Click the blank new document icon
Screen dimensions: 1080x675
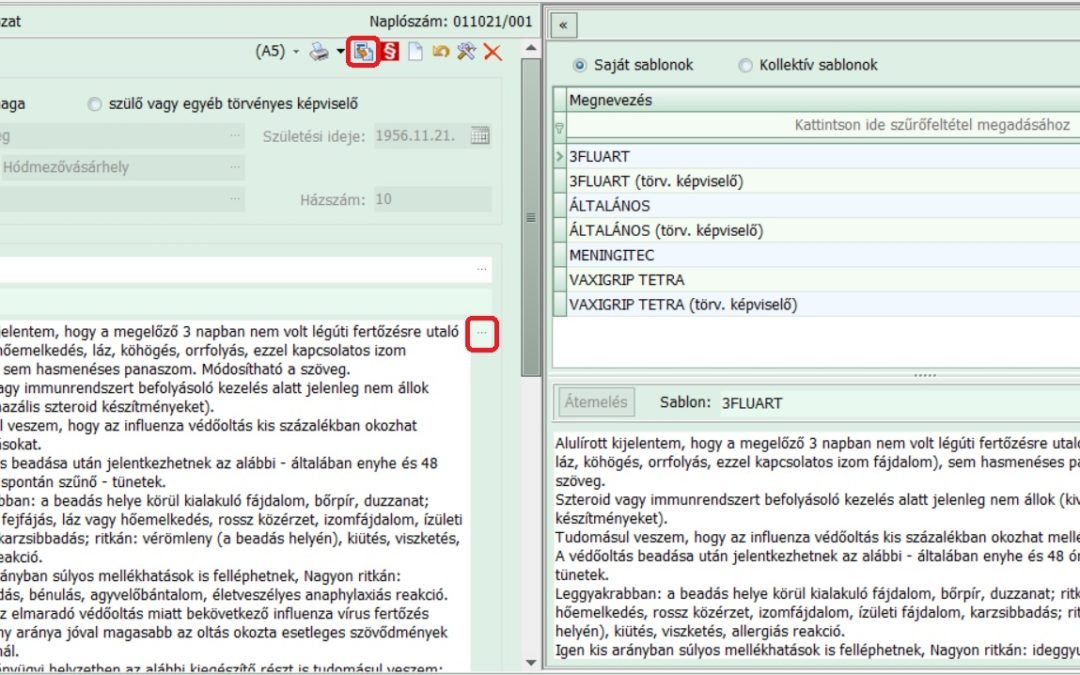(415, 52)
